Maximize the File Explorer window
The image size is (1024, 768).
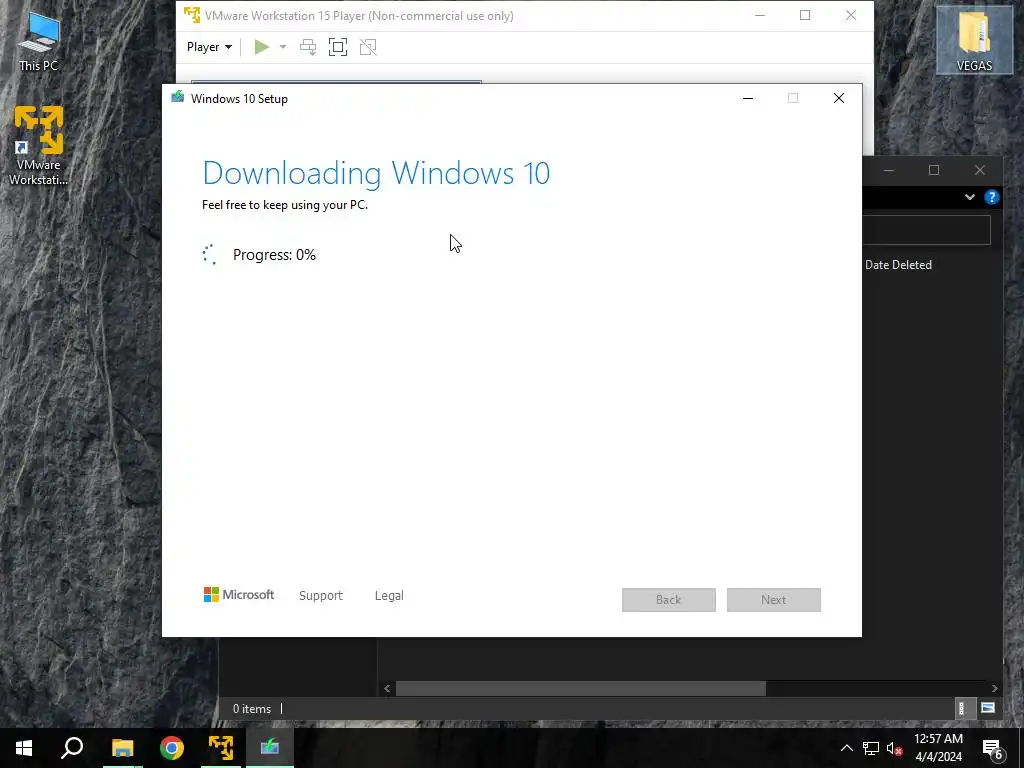[x=934, y=170]
